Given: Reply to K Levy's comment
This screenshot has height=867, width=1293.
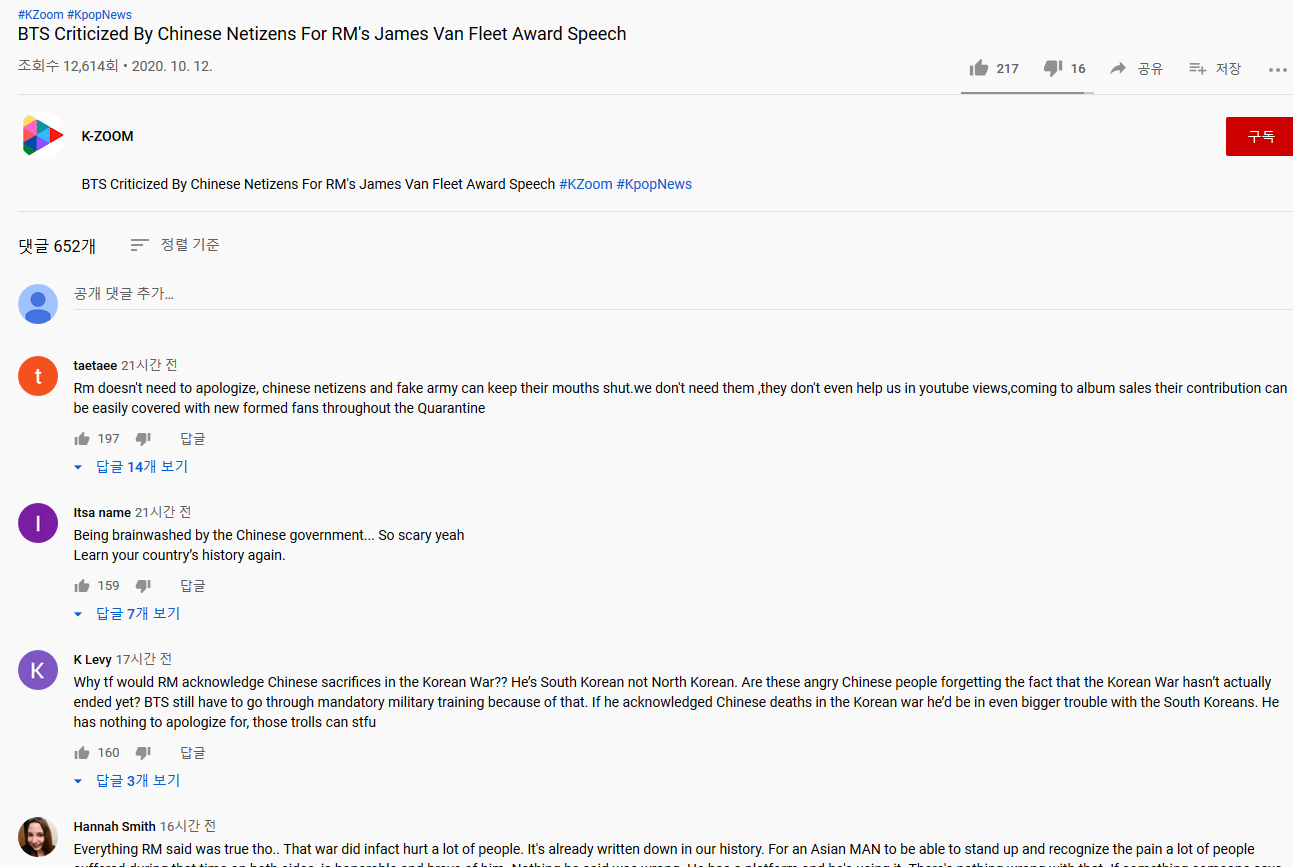Looking at the screenshot, I should point(193,752).
